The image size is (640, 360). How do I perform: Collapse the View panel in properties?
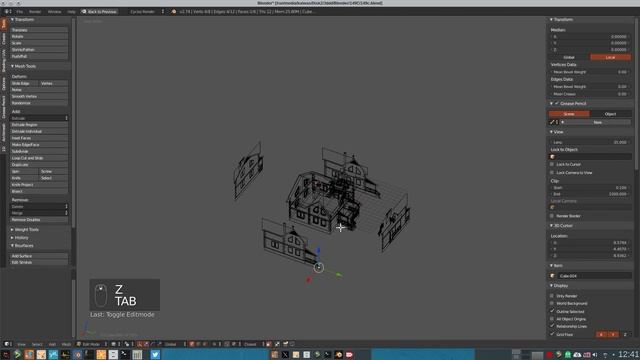point(556,132)
